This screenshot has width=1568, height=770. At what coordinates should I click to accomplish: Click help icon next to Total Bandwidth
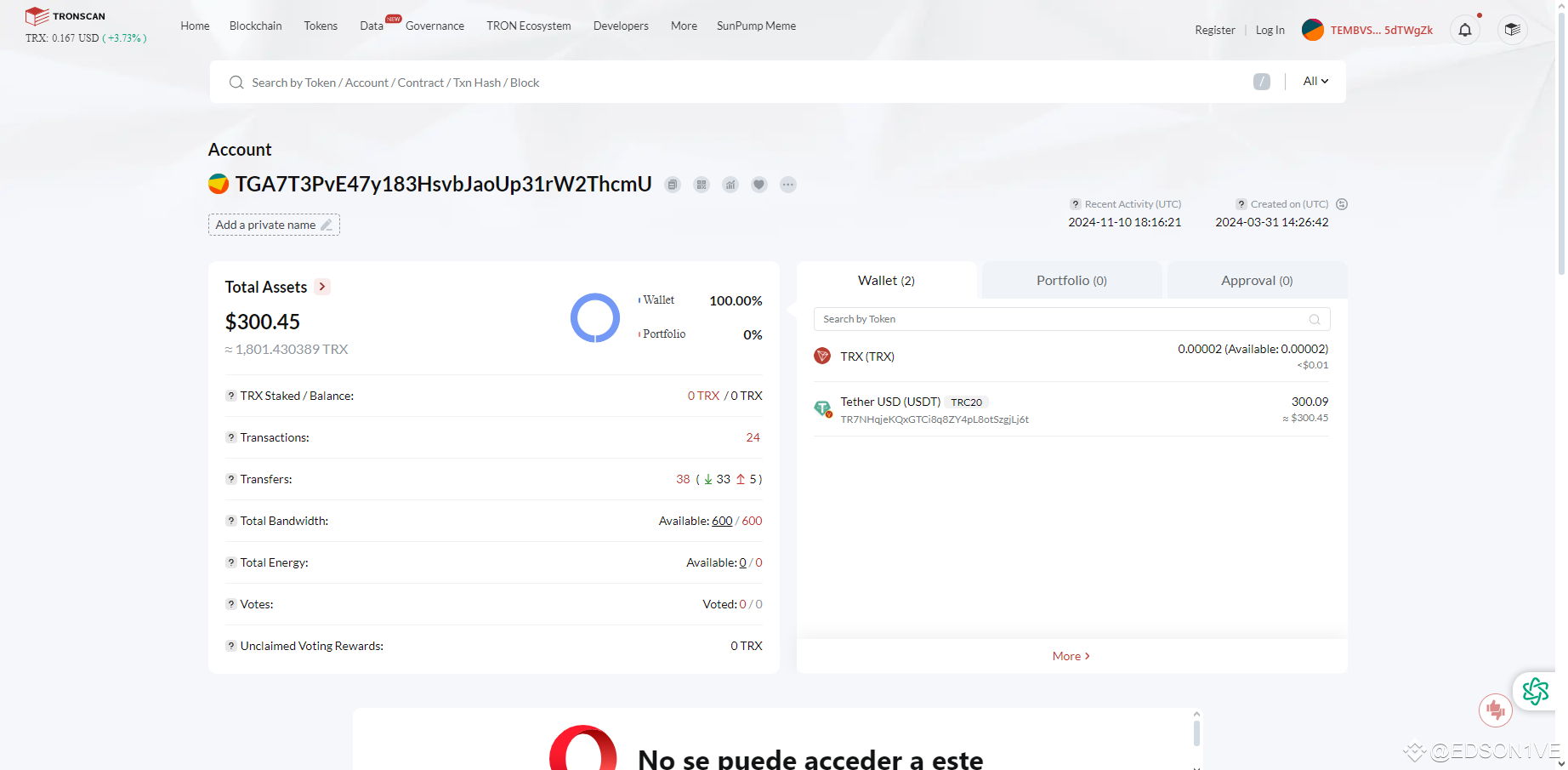tap(230, 521)
